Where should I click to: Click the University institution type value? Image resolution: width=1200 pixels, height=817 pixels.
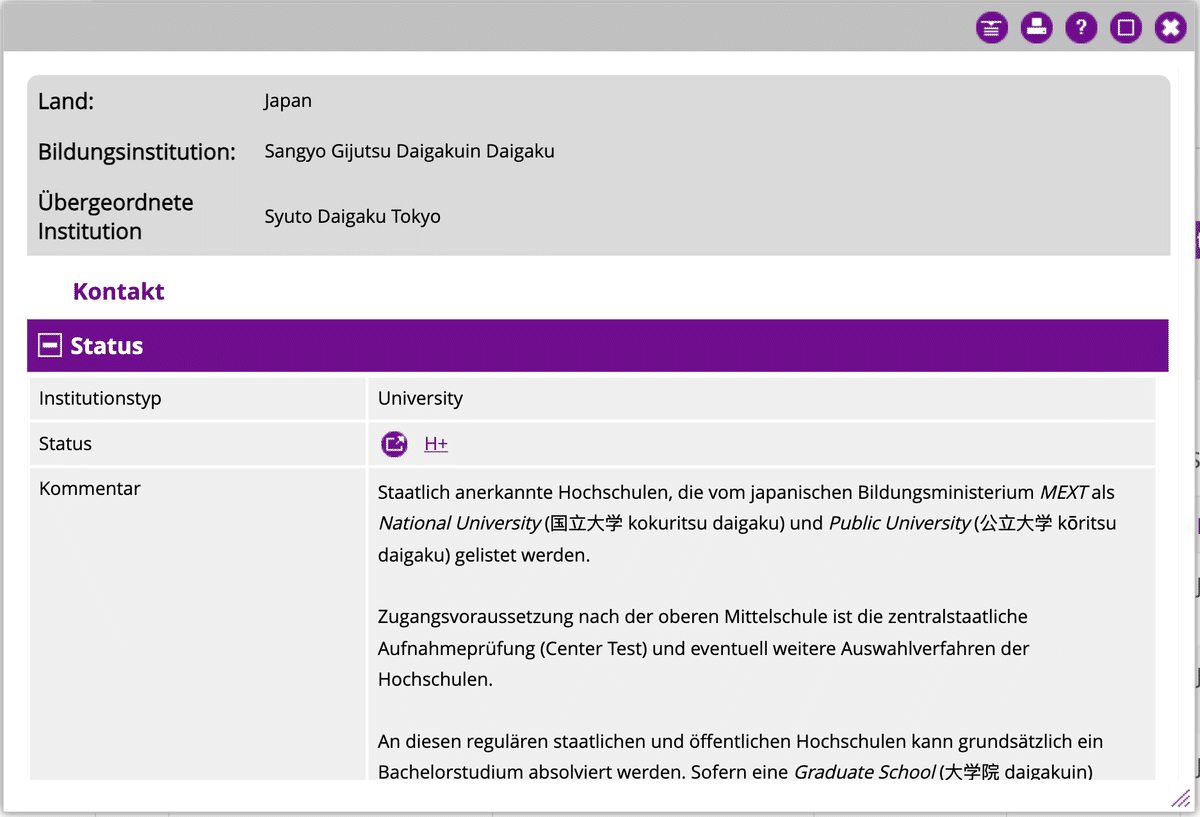(x=420, y=399)
